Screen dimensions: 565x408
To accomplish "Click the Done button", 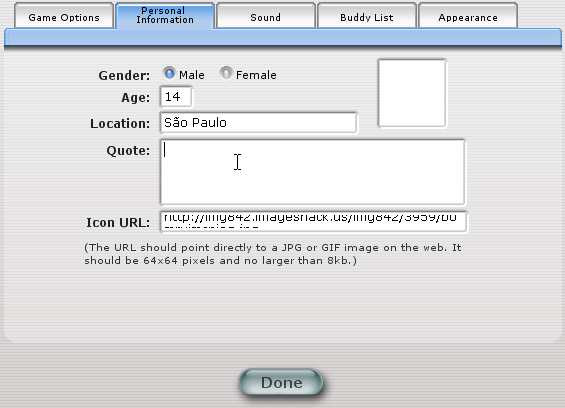I will [x=281, y=382].
